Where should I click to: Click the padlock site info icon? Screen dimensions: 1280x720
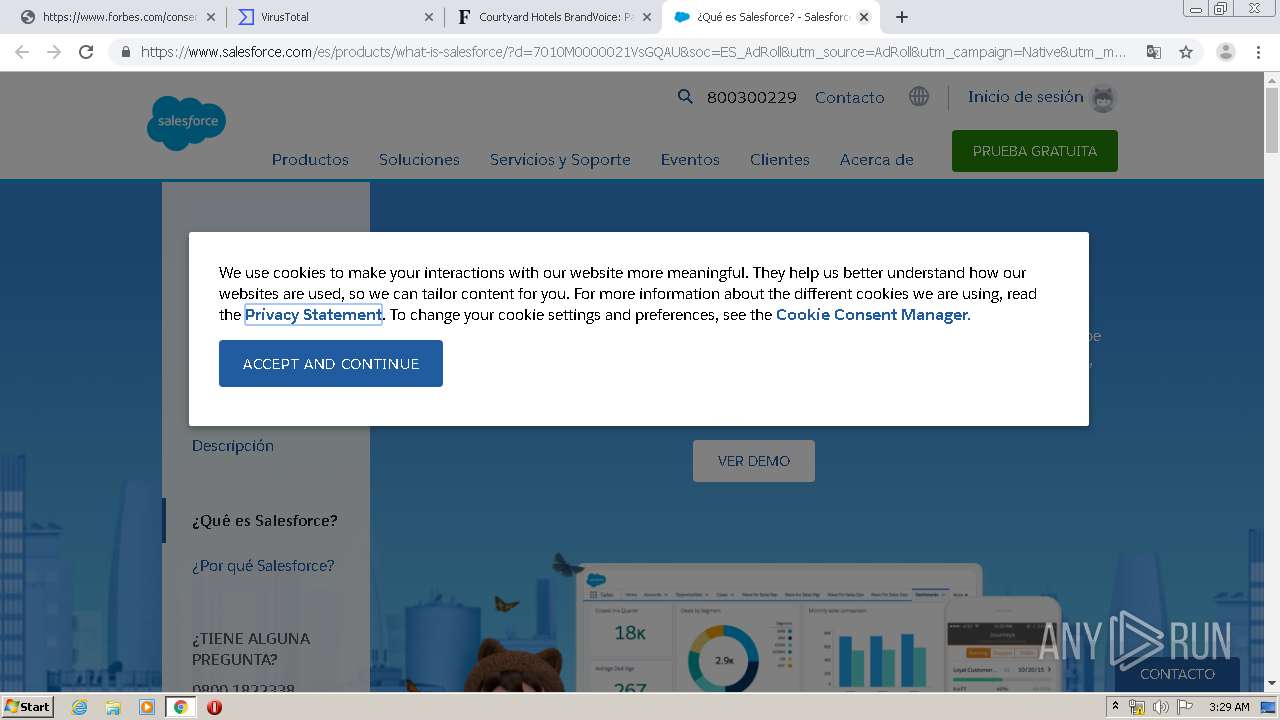click(x=125, y=52)
